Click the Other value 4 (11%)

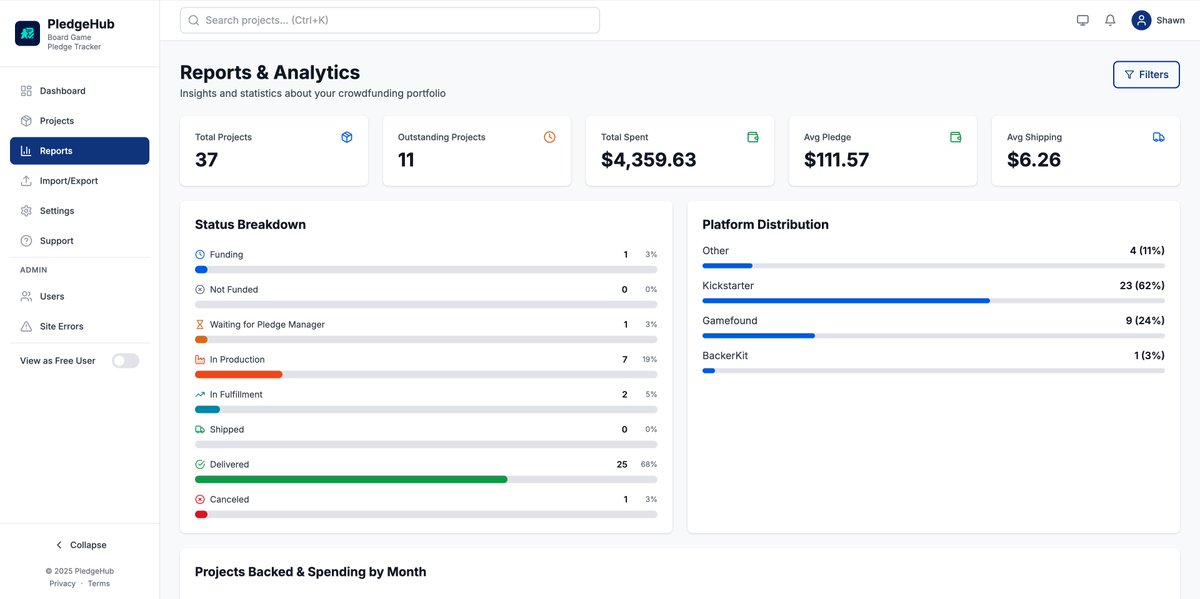point(1147,251)
